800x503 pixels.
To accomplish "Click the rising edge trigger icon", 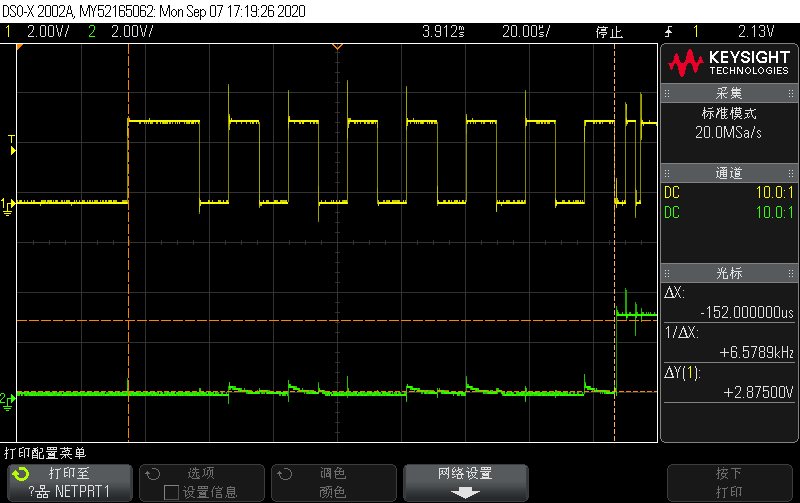I will click(669, 32).
